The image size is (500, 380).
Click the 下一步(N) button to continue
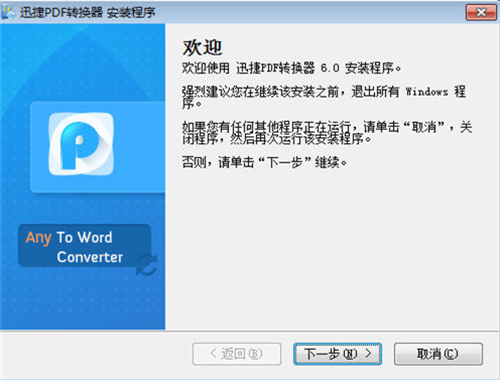pyautogui.click(x=337, y=354)
